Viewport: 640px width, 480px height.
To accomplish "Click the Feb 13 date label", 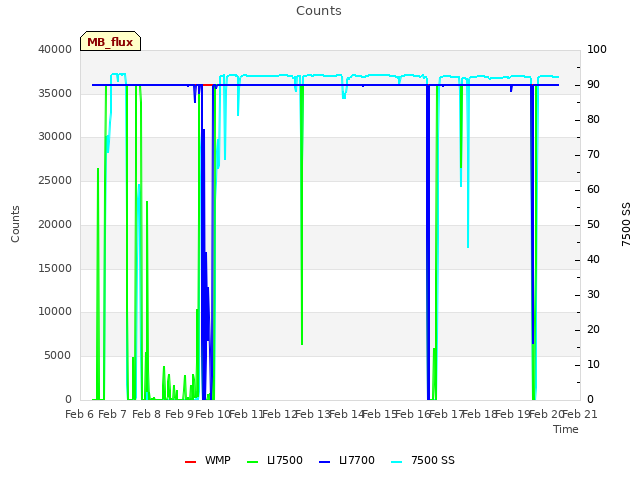I will click(313, 414).
